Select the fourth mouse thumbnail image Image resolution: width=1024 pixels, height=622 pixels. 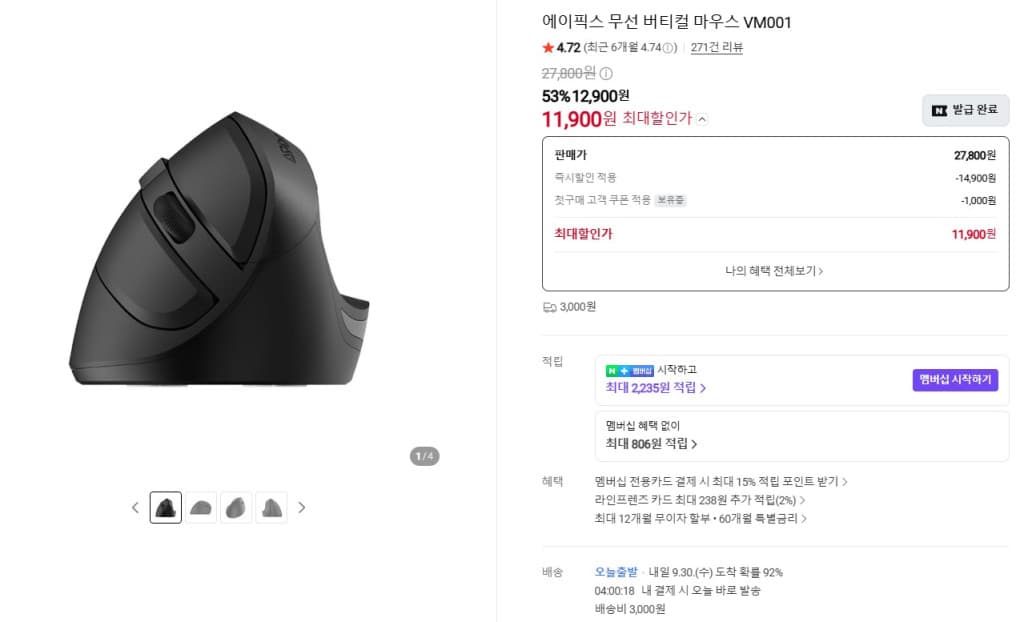272,508
